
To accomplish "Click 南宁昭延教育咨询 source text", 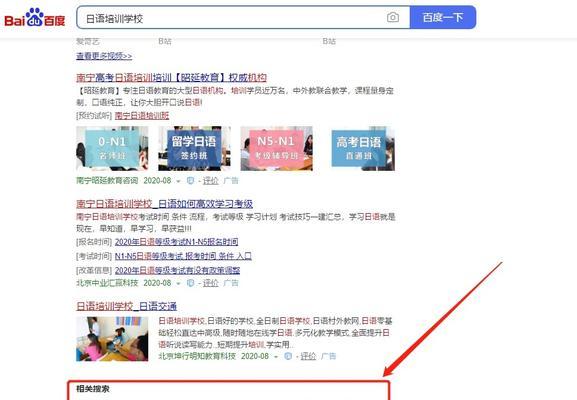I will coord(107,181).
